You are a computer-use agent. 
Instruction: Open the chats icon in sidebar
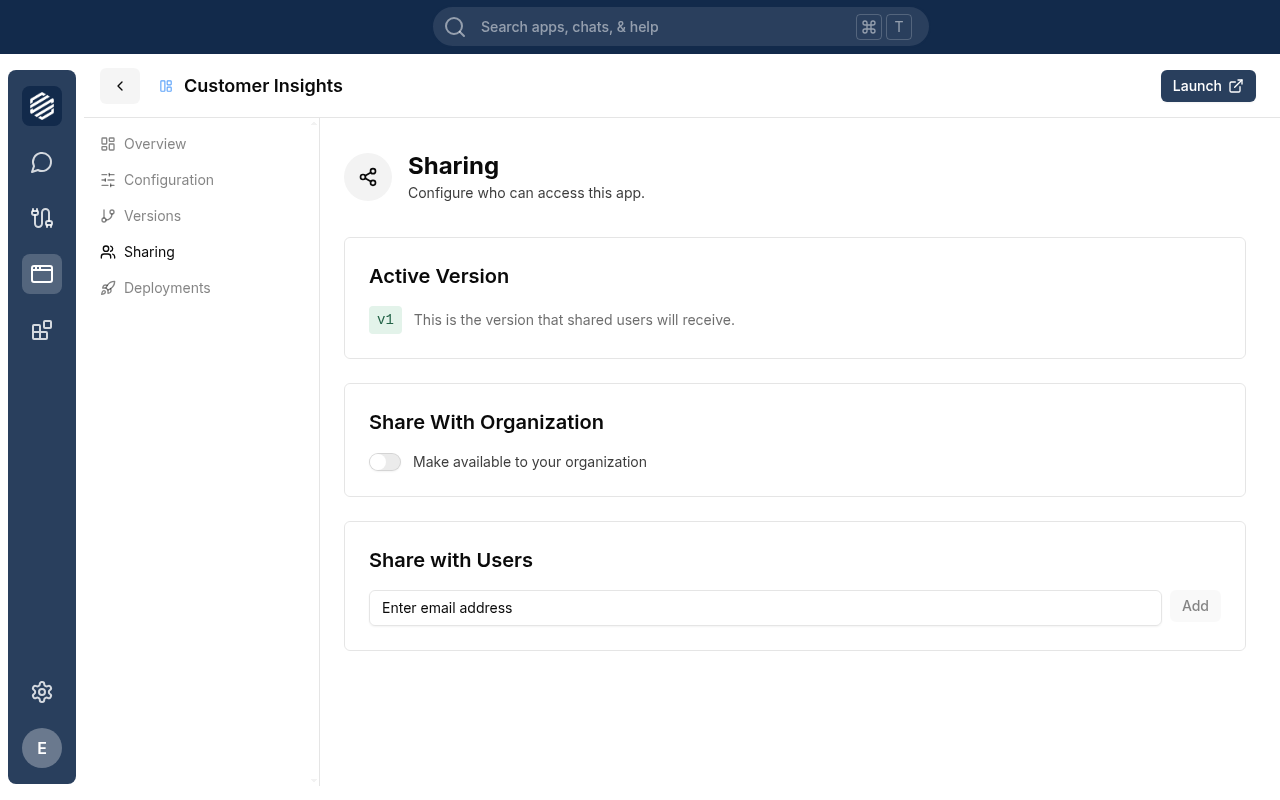point(42,162)
